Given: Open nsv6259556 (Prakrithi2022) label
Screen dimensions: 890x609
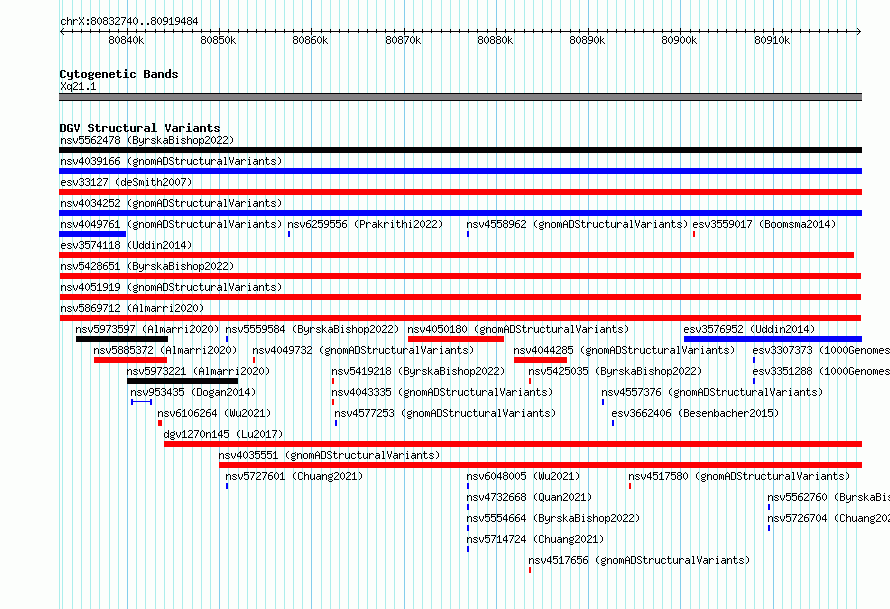Looking at the screenshot, I should pos(365,224).
